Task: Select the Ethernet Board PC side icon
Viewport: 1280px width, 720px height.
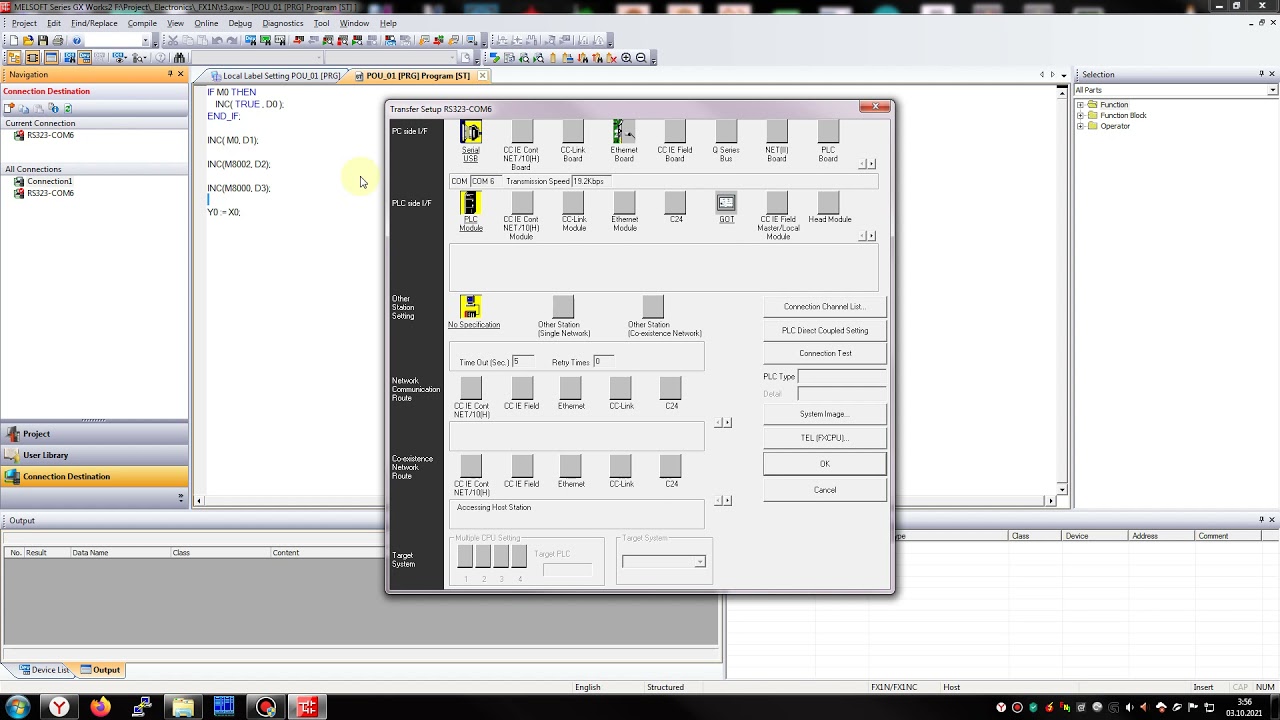Action: pos(623,132)
